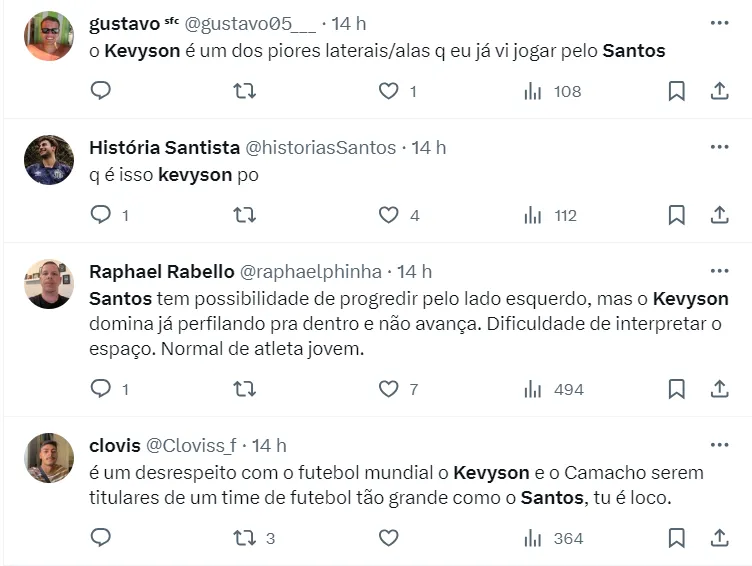Share Raphael Rabello's tweet

coord(719,389)
